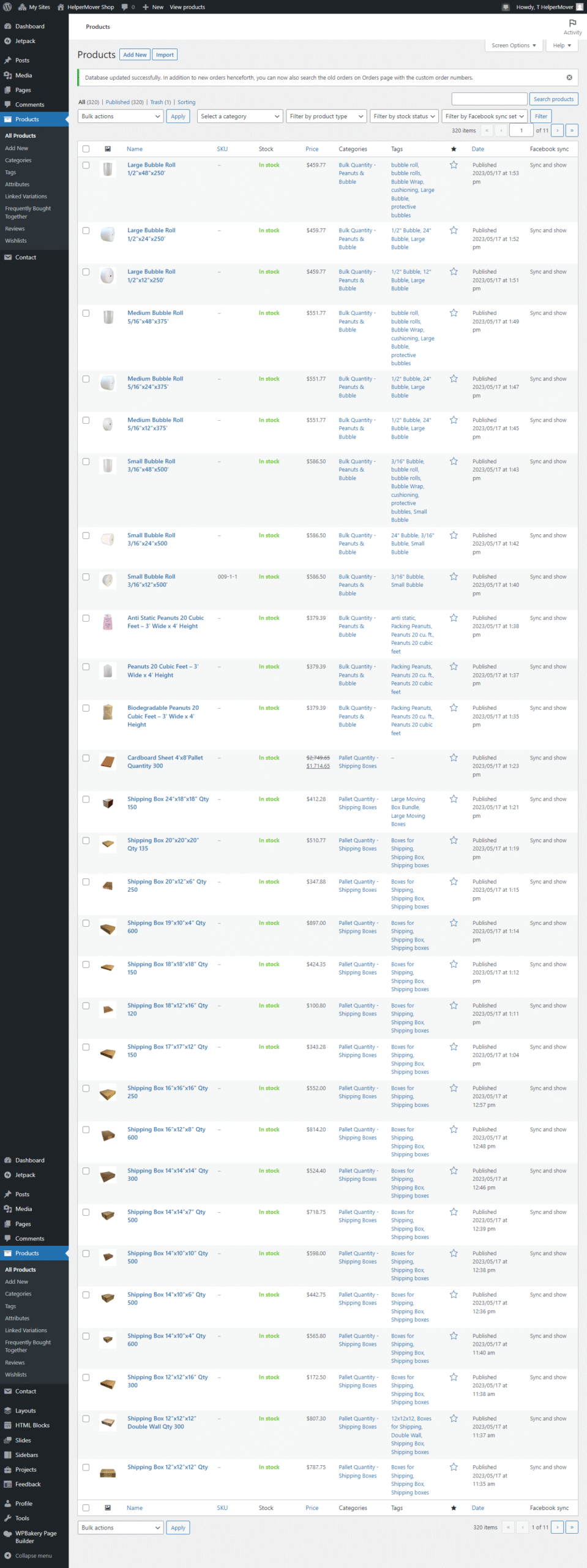Toggle featured star for Medium Bubble Roll 5/16"x48"x375'
This screenshot has width=587, height=1568.
454,313
